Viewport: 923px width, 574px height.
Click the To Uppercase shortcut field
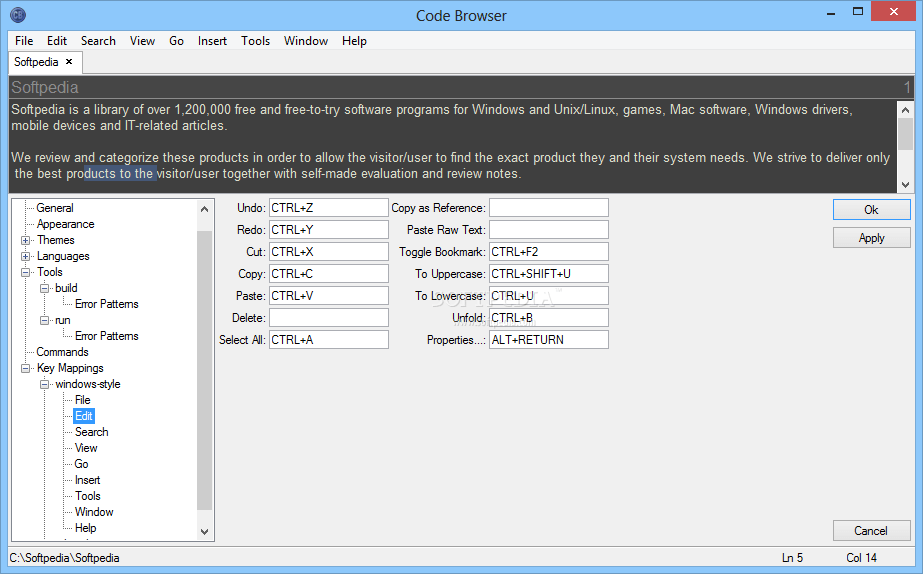coord(549,274)
